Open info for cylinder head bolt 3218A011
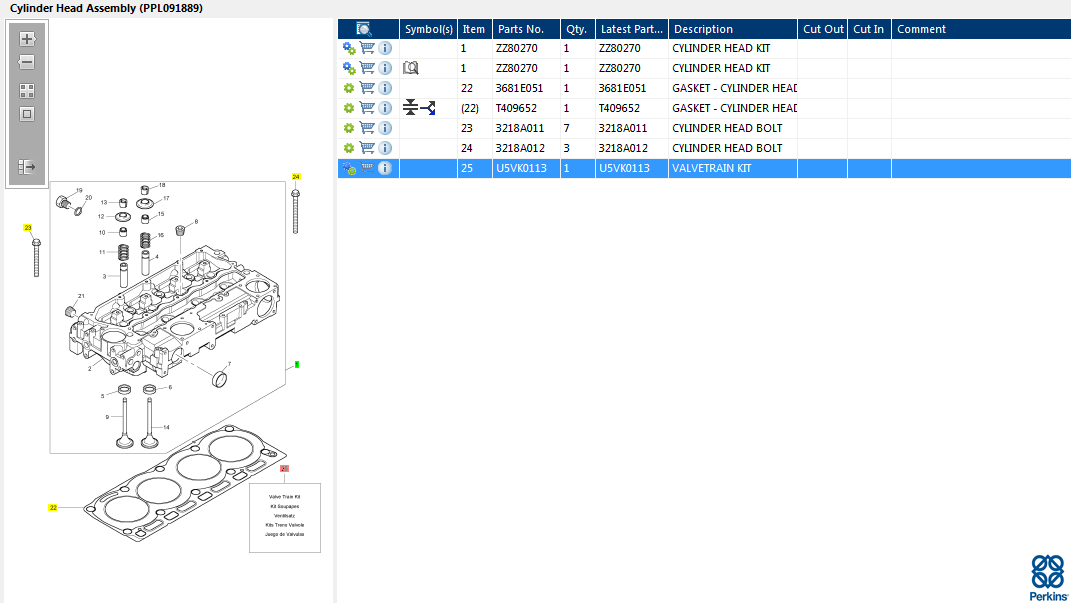 (x=385, y=128)
